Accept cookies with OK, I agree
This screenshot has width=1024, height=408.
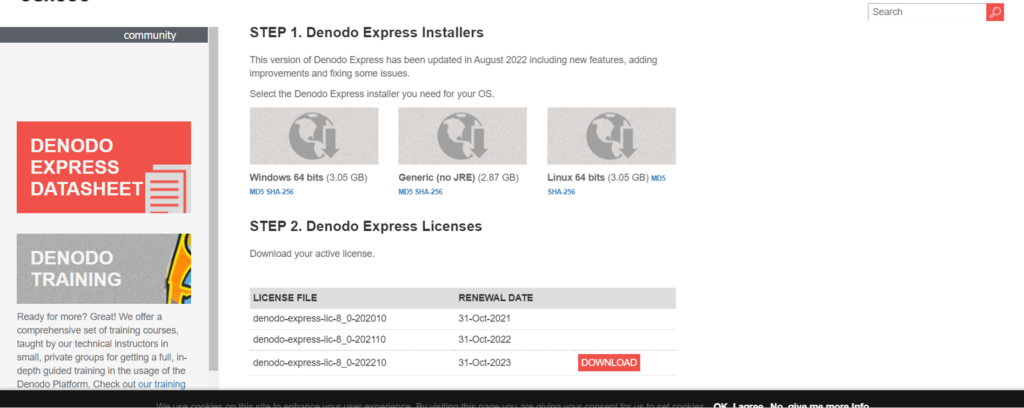(x=737, y=405)
